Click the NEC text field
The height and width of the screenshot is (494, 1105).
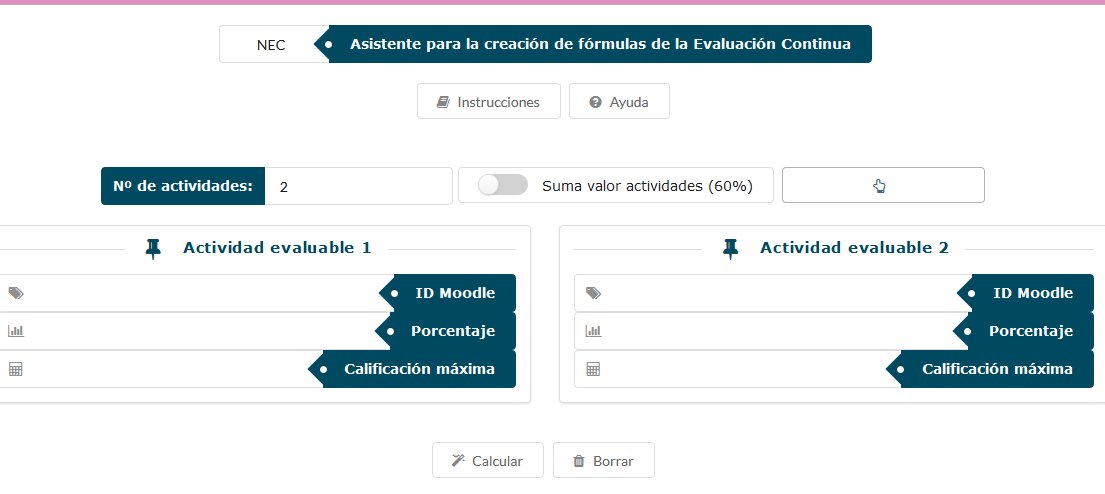(271, 45)
